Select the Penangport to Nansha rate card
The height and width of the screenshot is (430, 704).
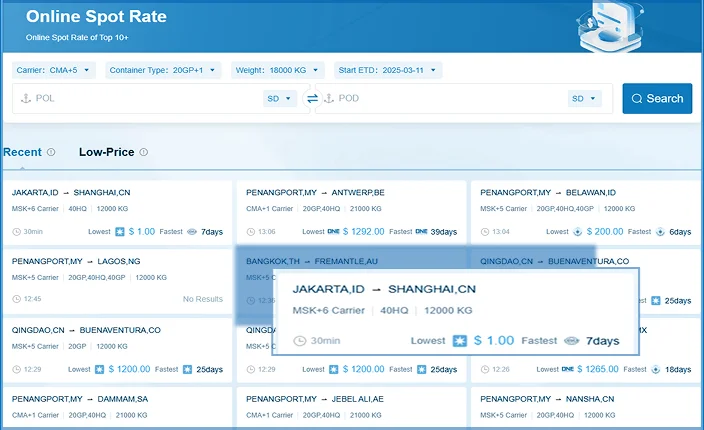click(584, 408)
